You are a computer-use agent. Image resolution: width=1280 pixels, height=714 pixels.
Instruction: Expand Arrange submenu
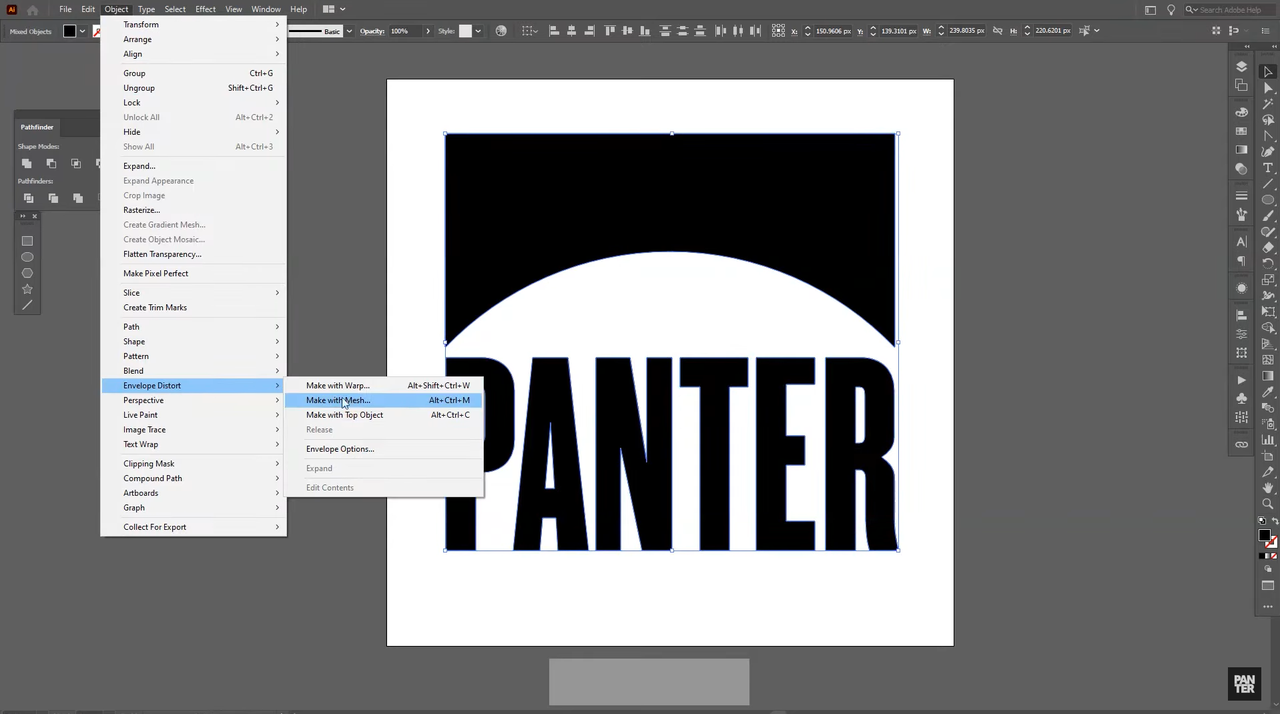277,39
